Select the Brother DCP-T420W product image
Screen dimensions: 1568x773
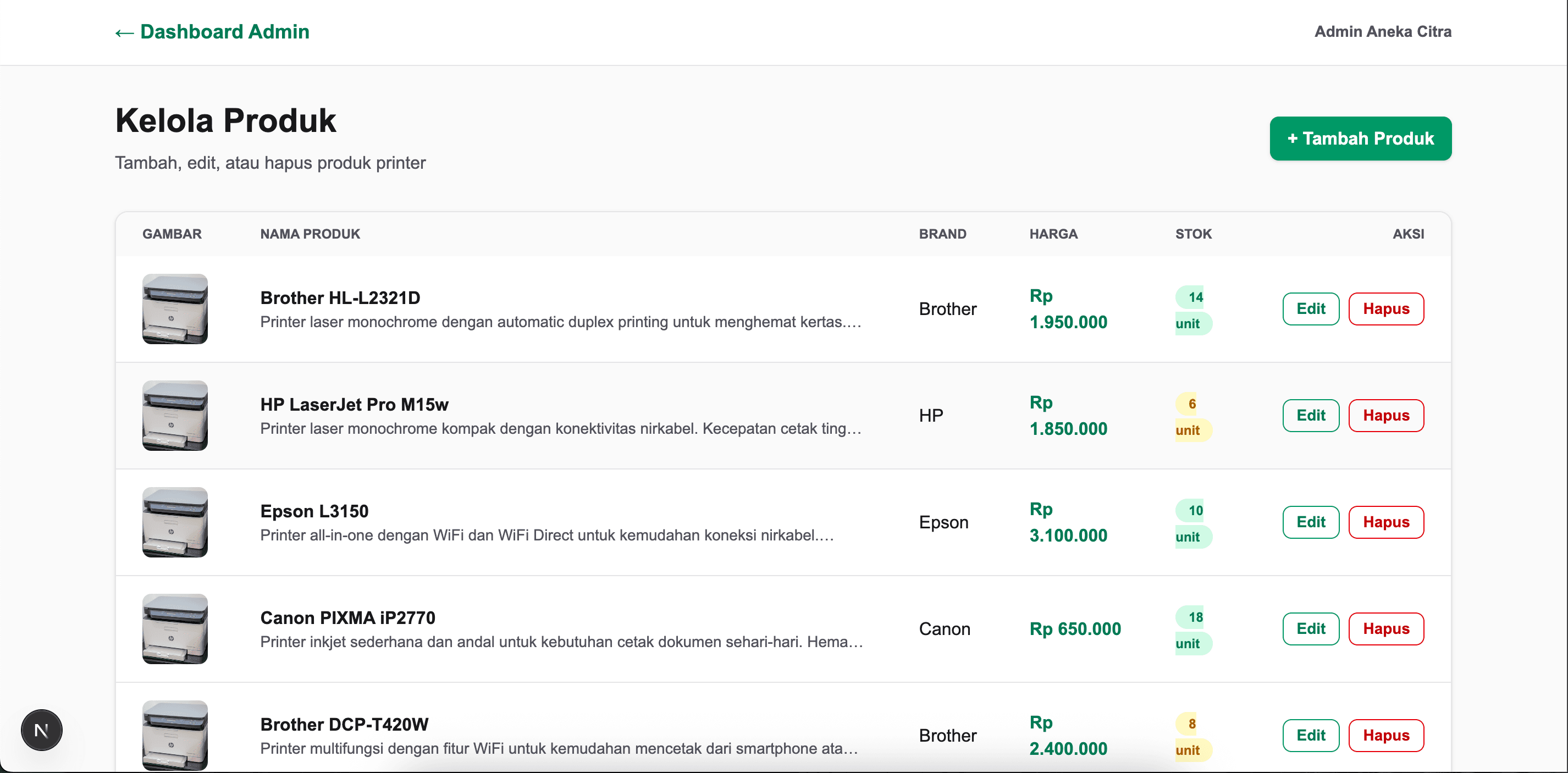(x=175, y=735)
